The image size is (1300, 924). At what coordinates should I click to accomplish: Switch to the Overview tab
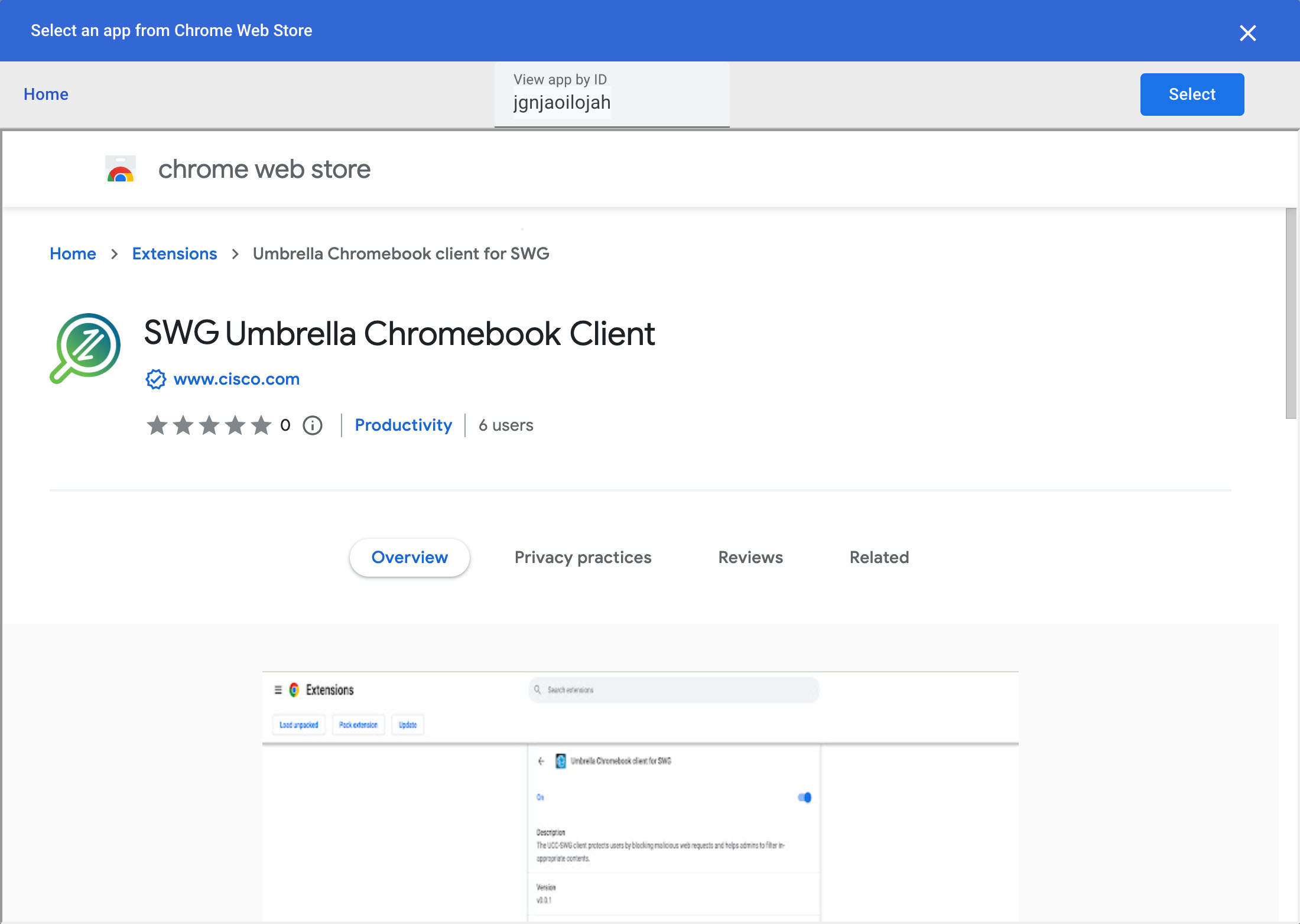click(409, 557)
